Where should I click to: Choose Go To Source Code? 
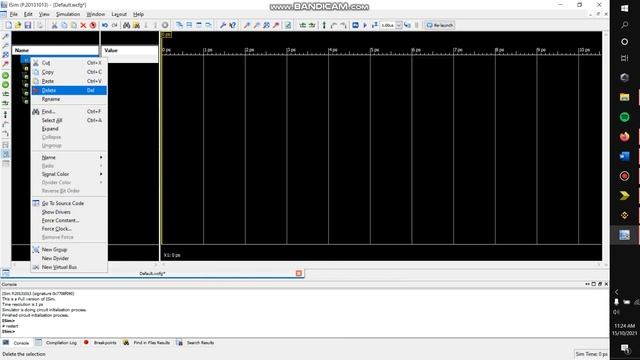click(x=69, y=203)
